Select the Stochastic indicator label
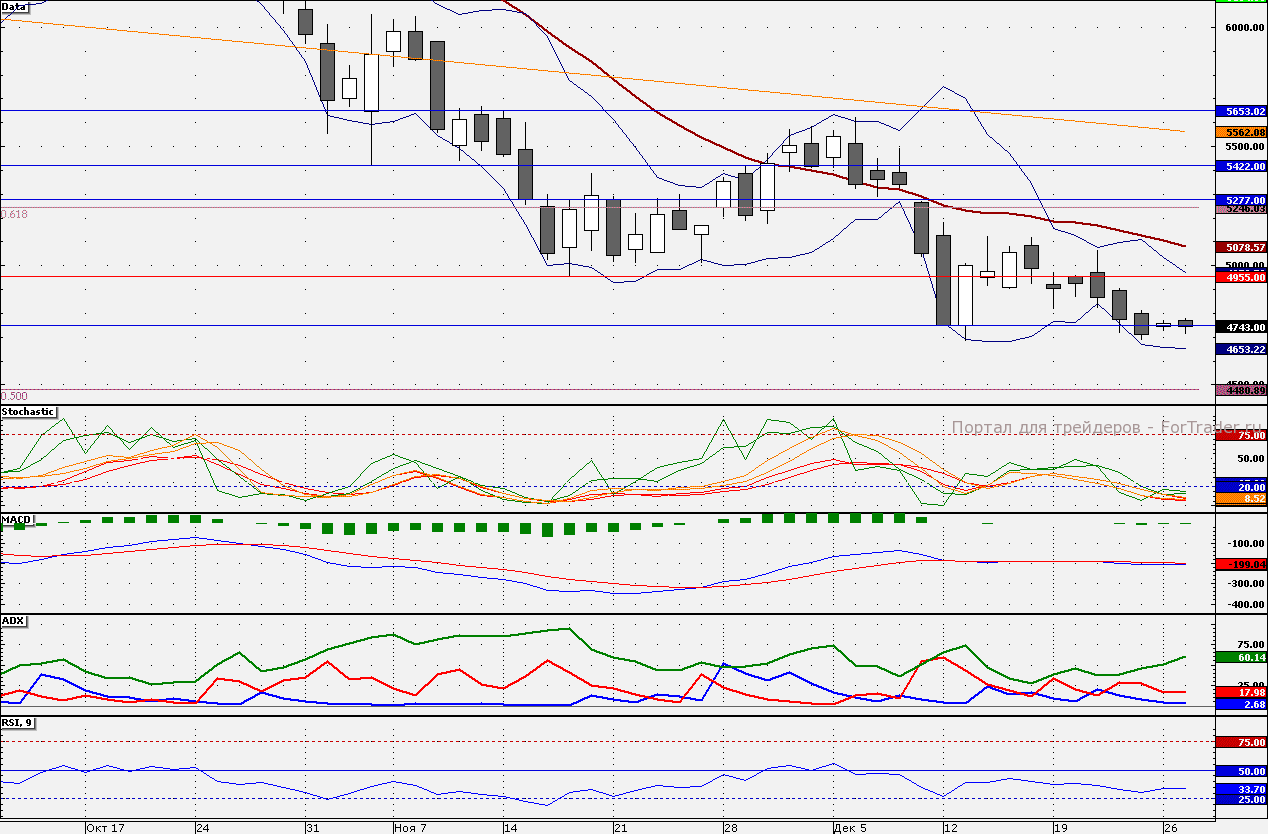 tap(28, 411)
